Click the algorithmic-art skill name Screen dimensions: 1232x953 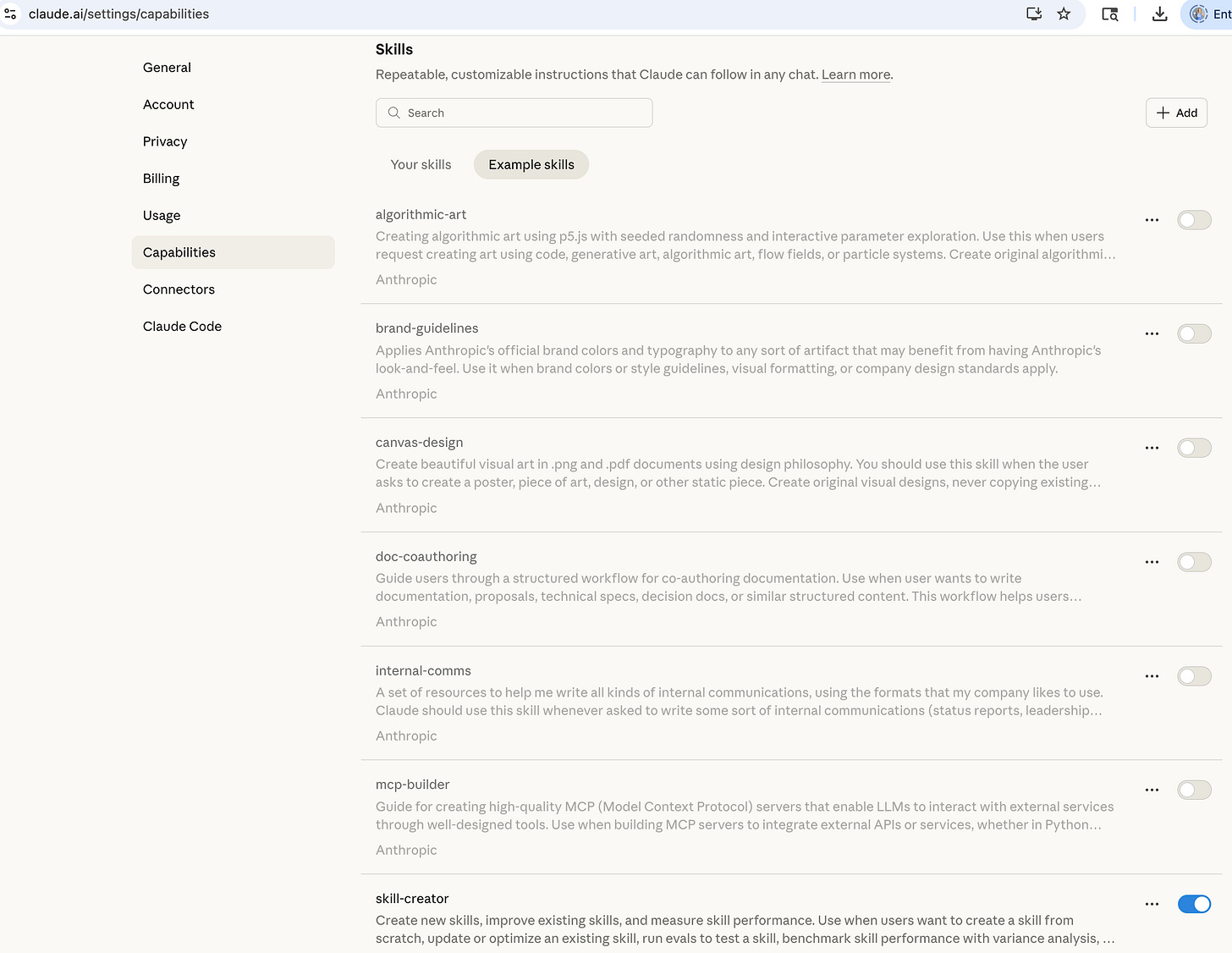point(421,215)
